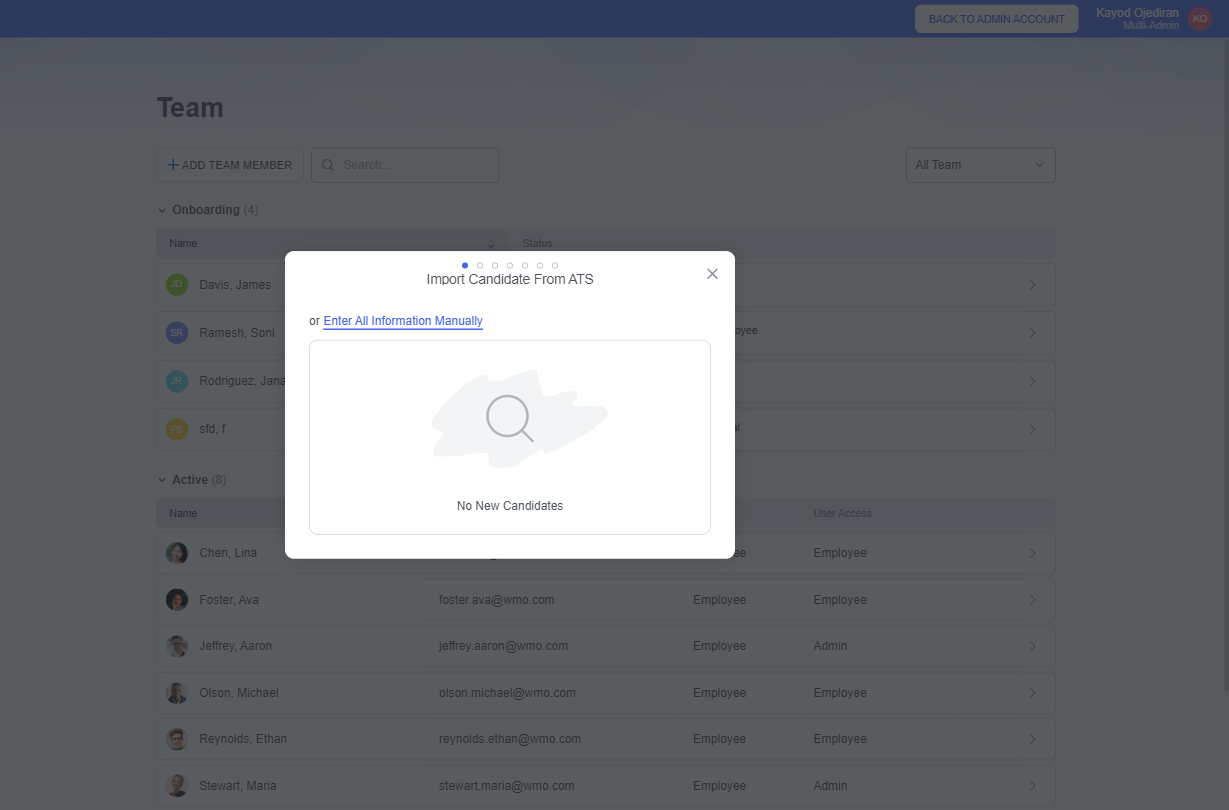The height and width of the screenshot is (810, 1229).
Task: Click the magnifying glass empty-state icon
Action: click(509, 418)
